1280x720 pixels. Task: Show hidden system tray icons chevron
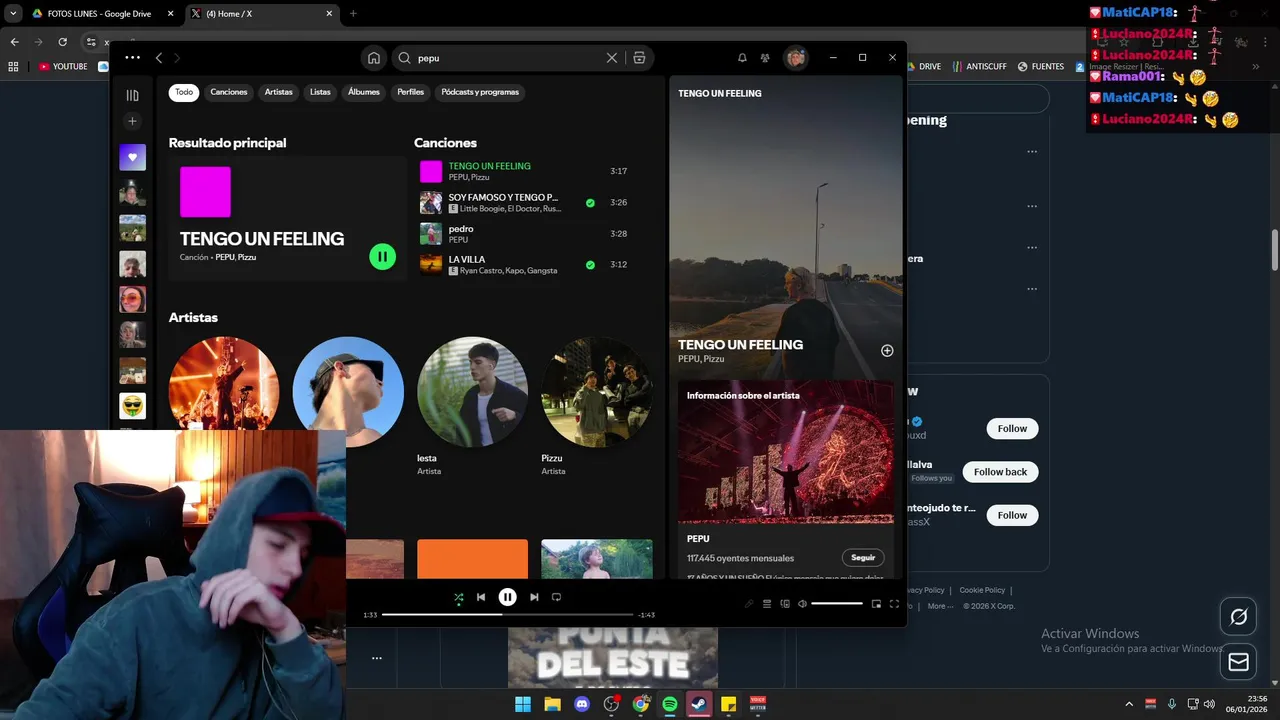pos(1129,704)
